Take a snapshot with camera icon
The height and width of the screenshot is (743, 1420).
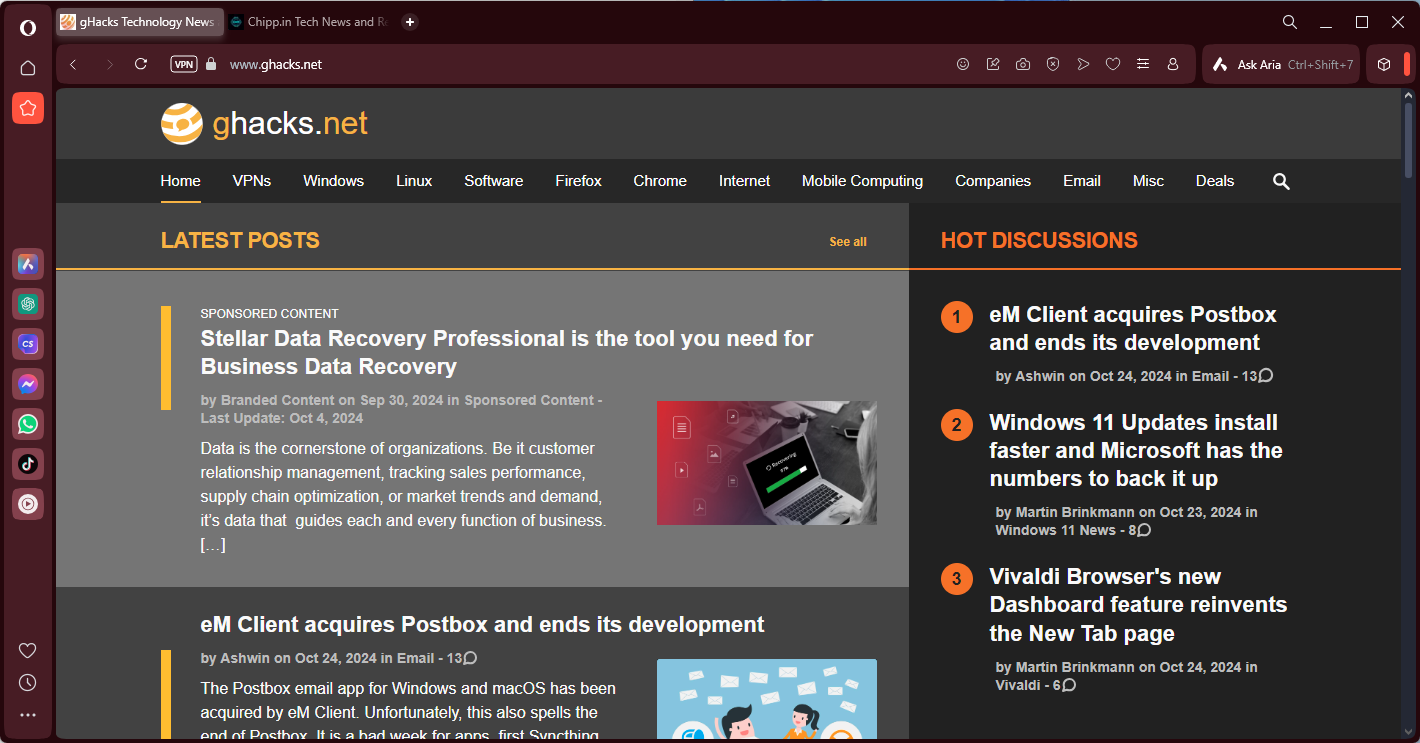(1023, 64)
